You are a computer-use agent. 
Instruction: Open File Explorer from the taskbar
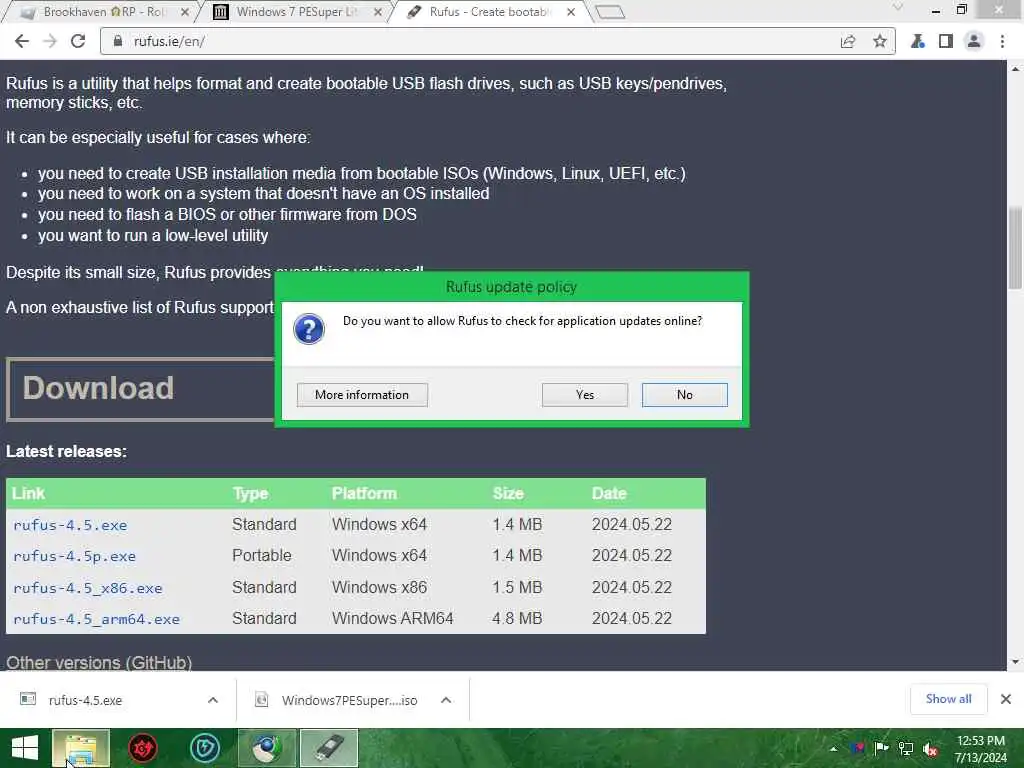81,748
